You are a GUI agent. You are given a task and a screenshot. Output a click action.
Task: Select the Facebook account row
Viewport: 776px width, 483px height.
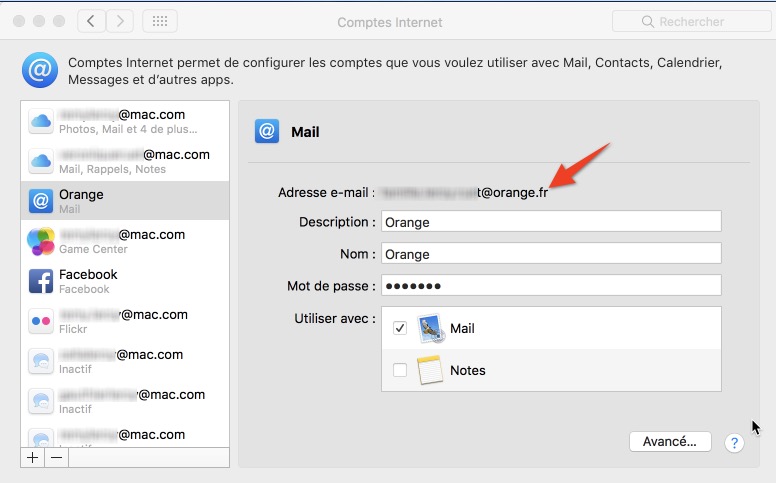tap(125, 281)
